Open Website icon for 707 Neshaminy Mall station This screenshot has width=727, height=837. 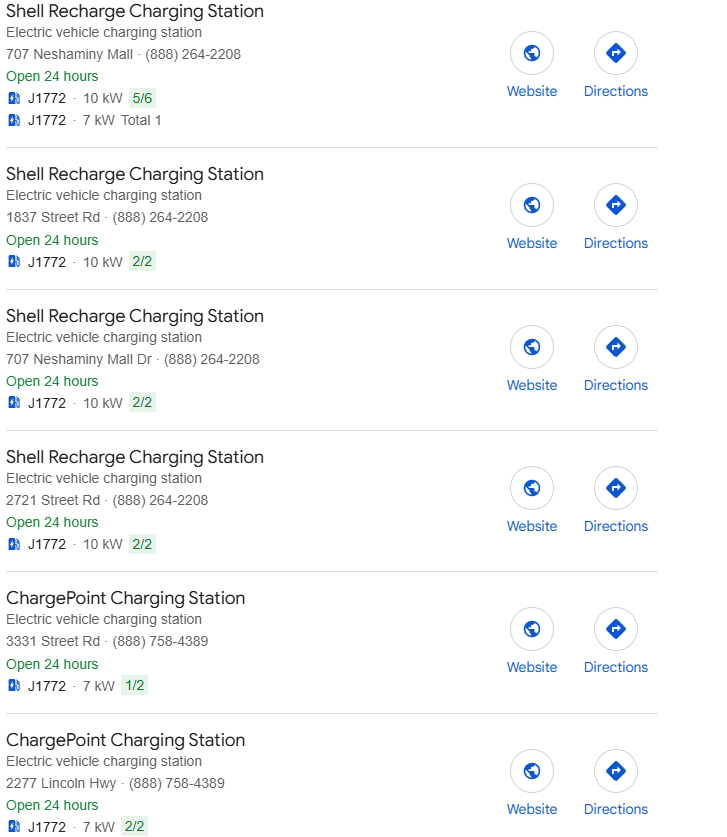(x=532, y=53)
